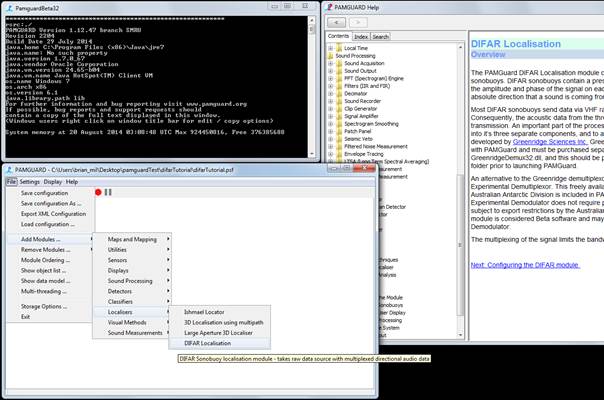604x400 pixels.
Task: Expand the Signal Amplifier tree node
Action: point(331,116)
